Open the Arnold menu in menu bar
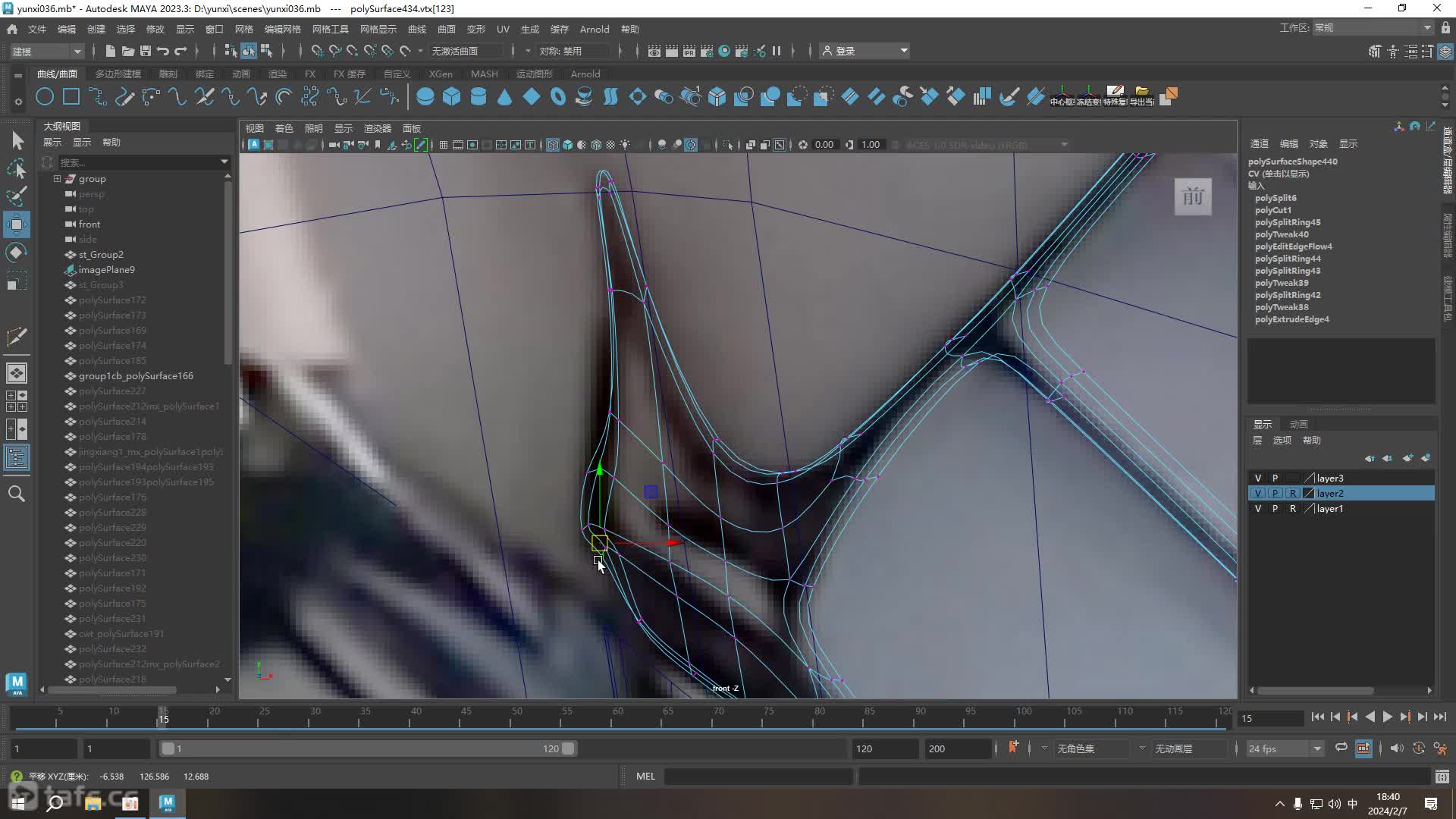Image resolution: width=1456 pixels, height=819 pixels. click(594, 29)
